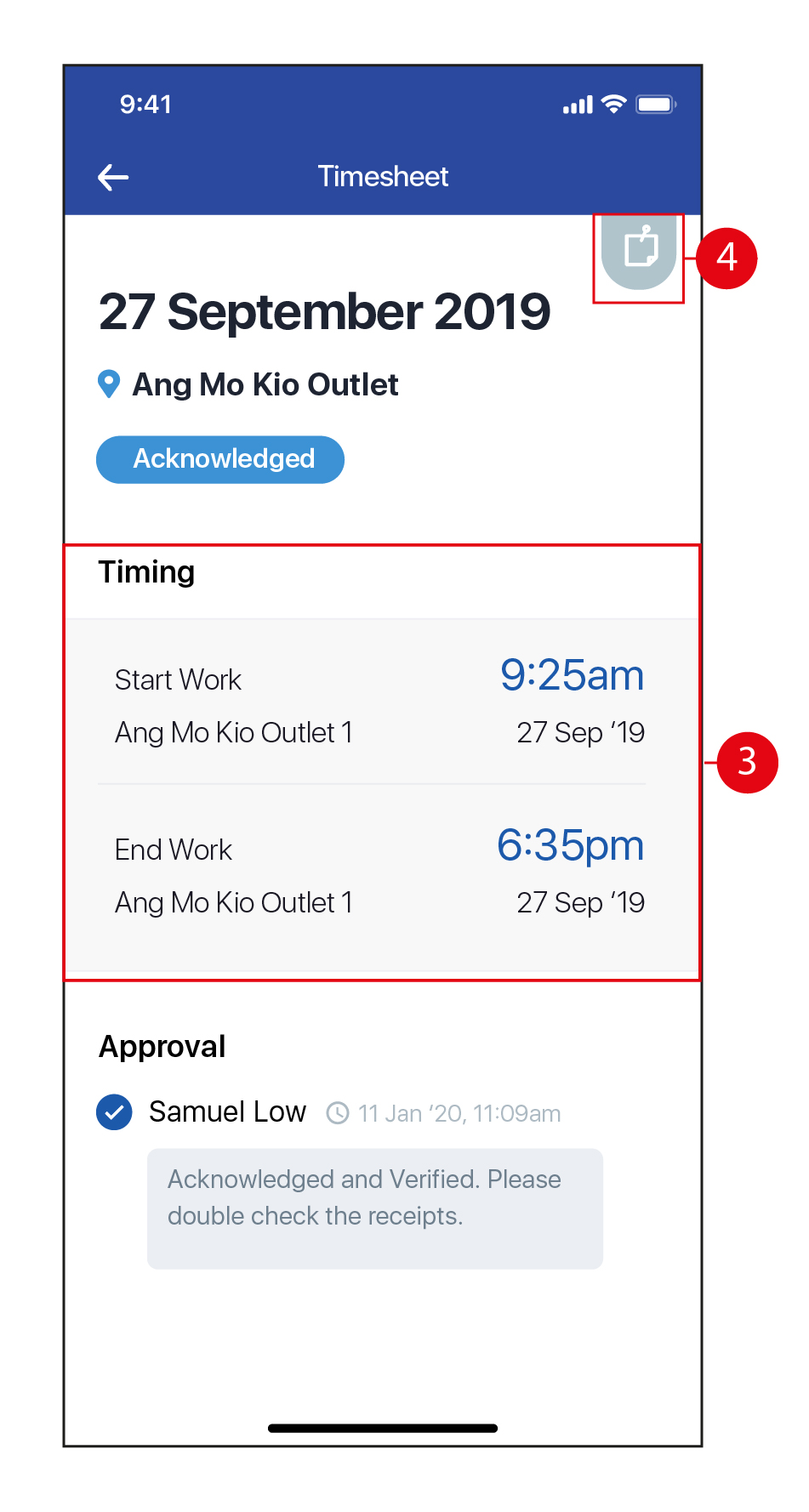The image size is (809, 1512).
Task: Open the End Work timing row
Action: (x=379, y=876)
